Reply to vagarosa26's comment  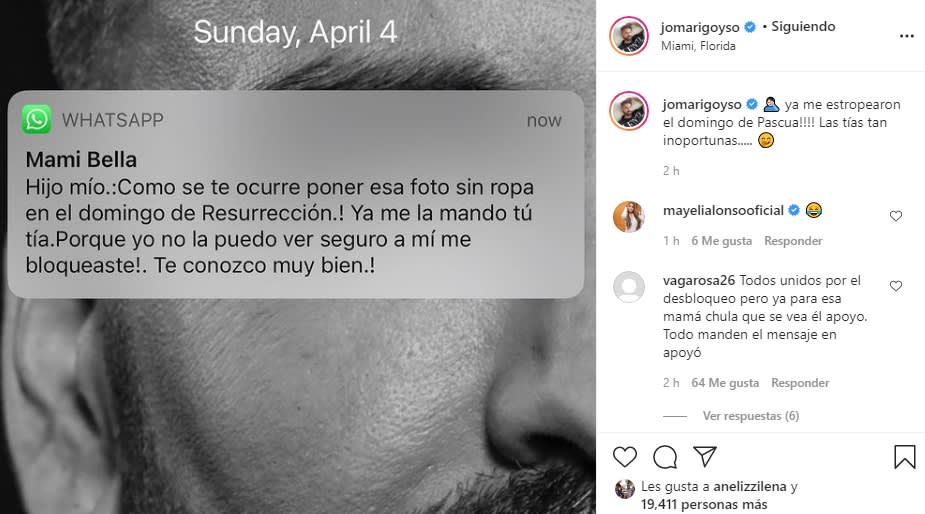click(x=800, y=383)
